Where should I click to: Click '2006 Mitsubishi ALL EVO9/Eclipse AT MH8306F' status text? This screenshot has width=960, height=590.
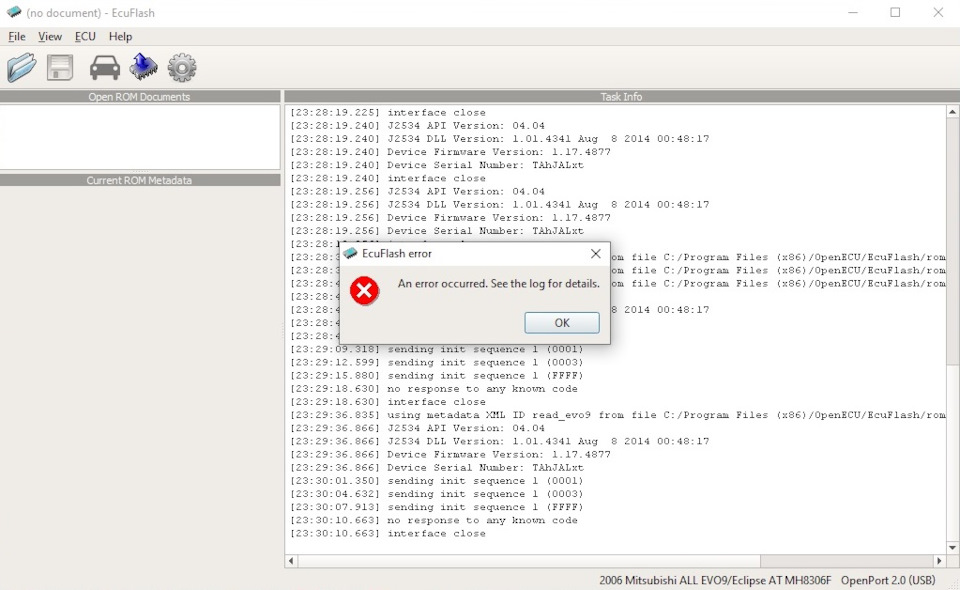(x=715, y=580)
